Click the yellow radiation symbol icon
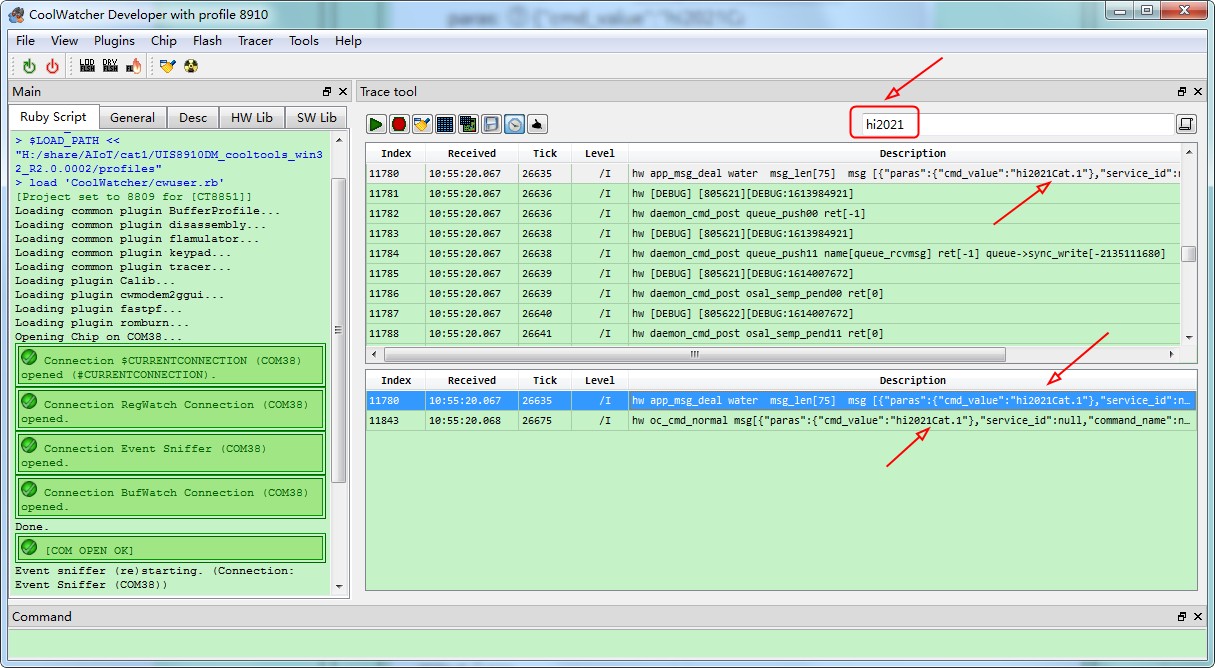The height and width of the screenshot is (668, 1215). [x=191, y=66]
